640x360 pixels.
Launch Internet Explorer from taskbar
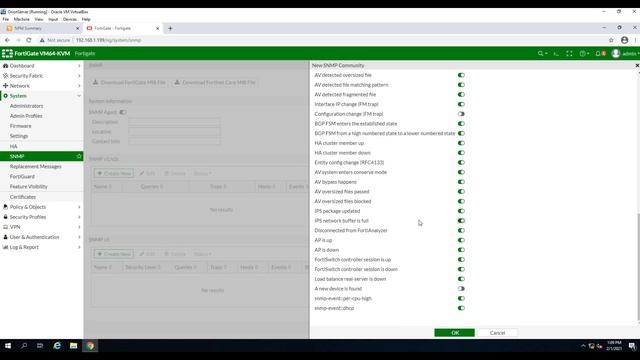point(57,346)
